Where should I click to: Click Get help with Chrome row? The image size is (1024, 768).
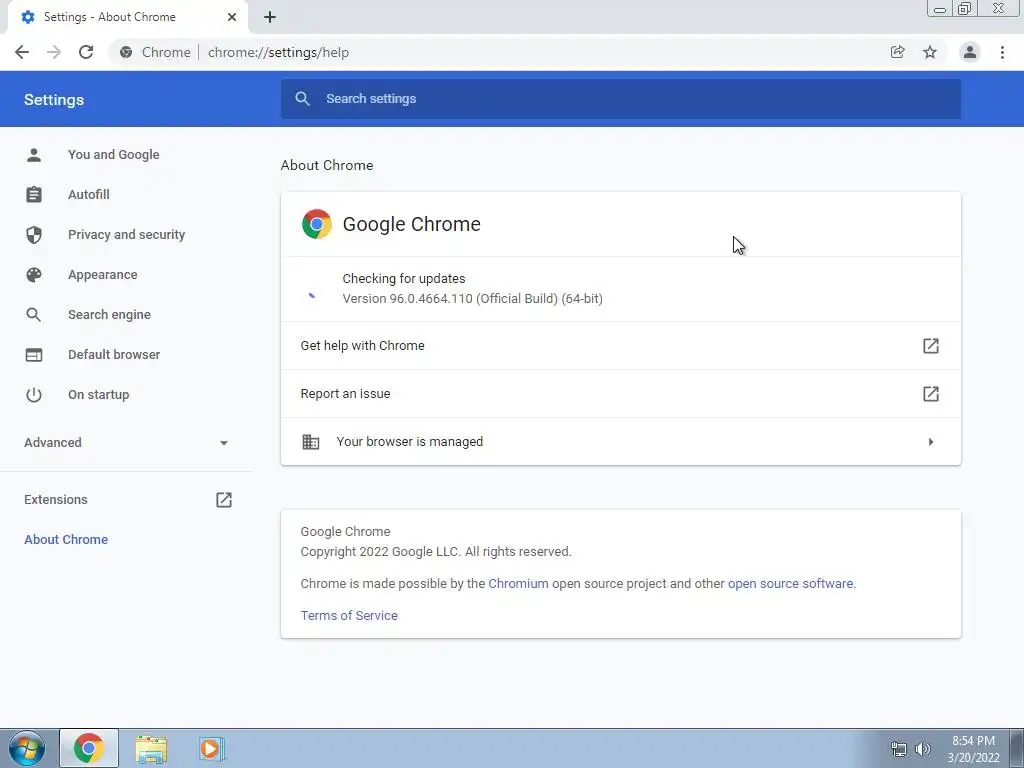tap(621, 345)
